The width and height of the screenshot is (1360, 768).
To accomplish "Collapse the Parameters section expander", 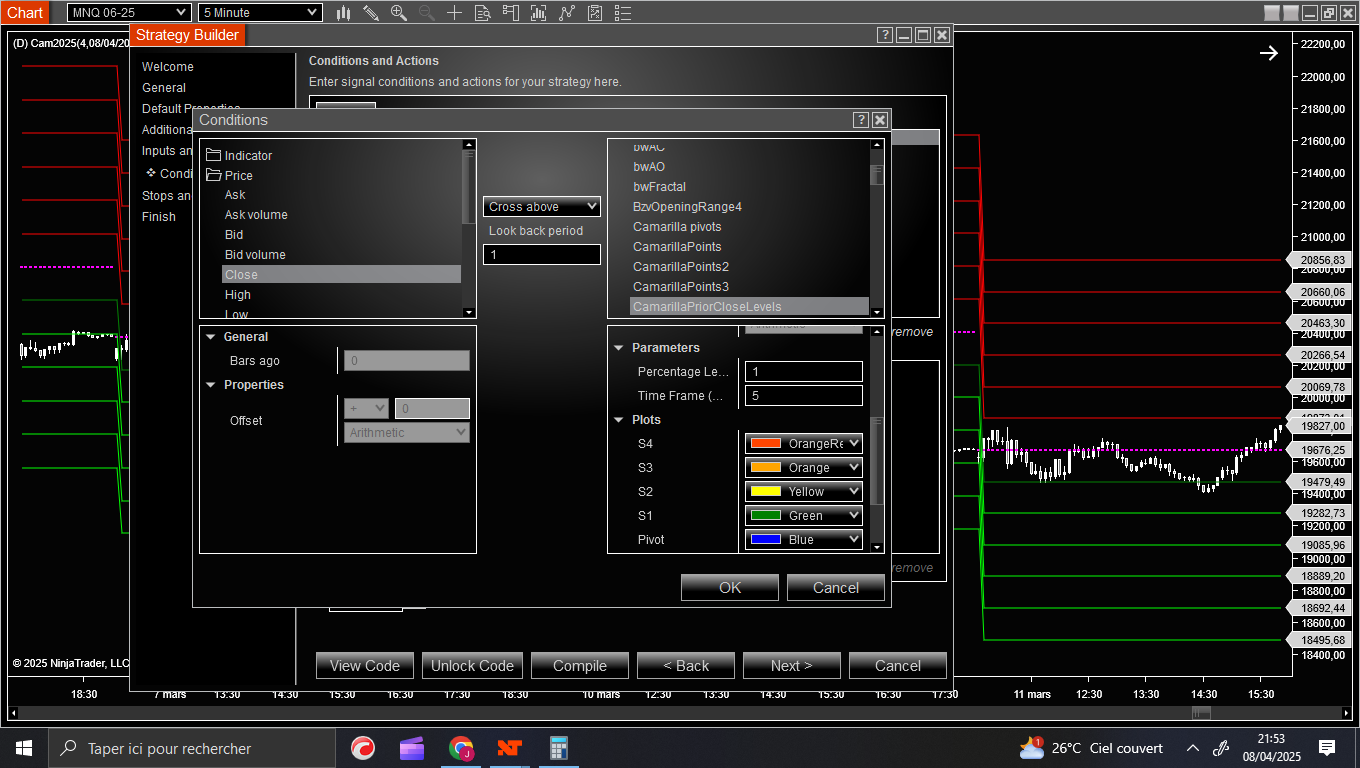I will pos(619,348).
